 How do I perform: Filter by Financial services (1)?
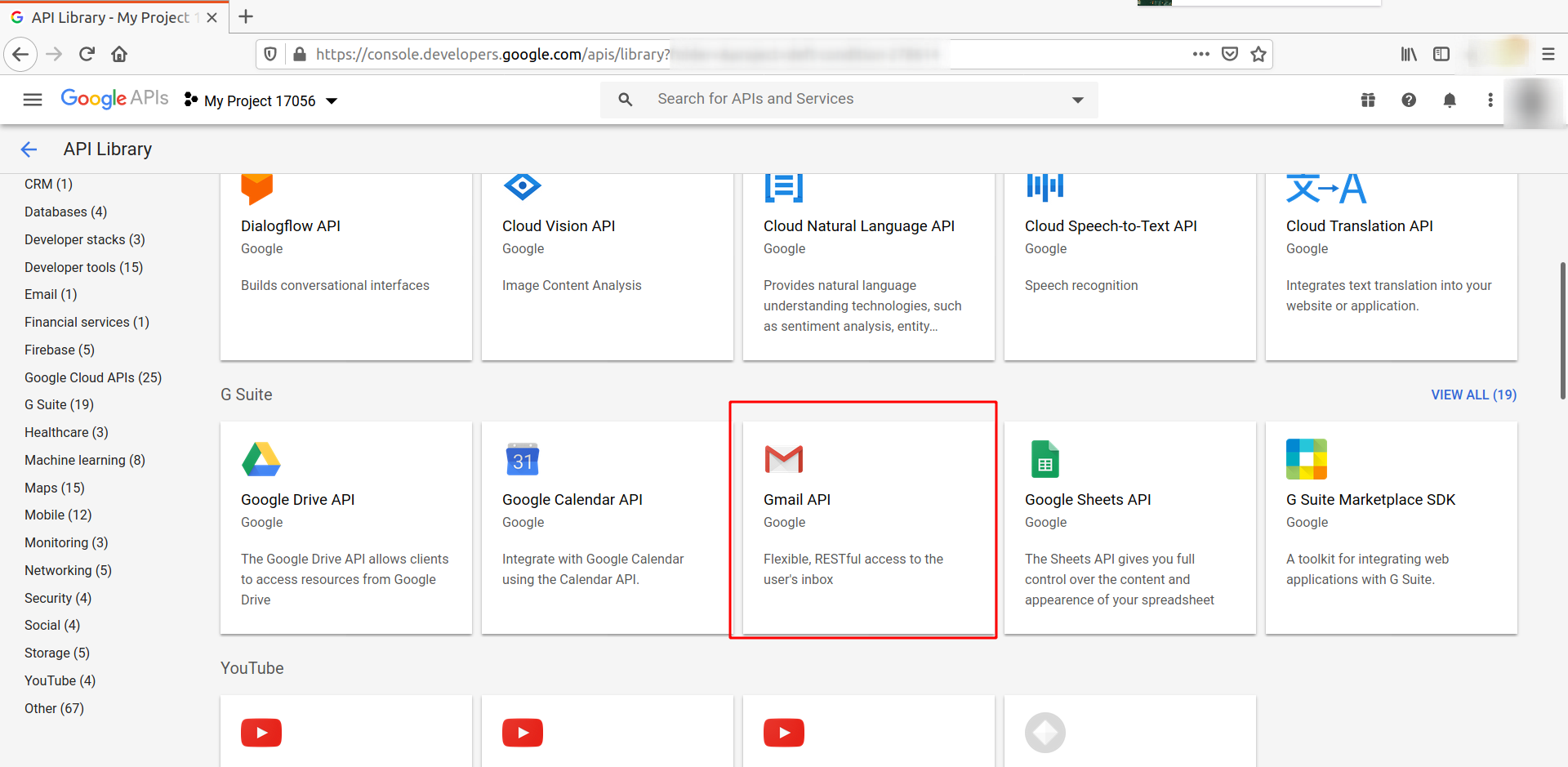tap(87, 323)
